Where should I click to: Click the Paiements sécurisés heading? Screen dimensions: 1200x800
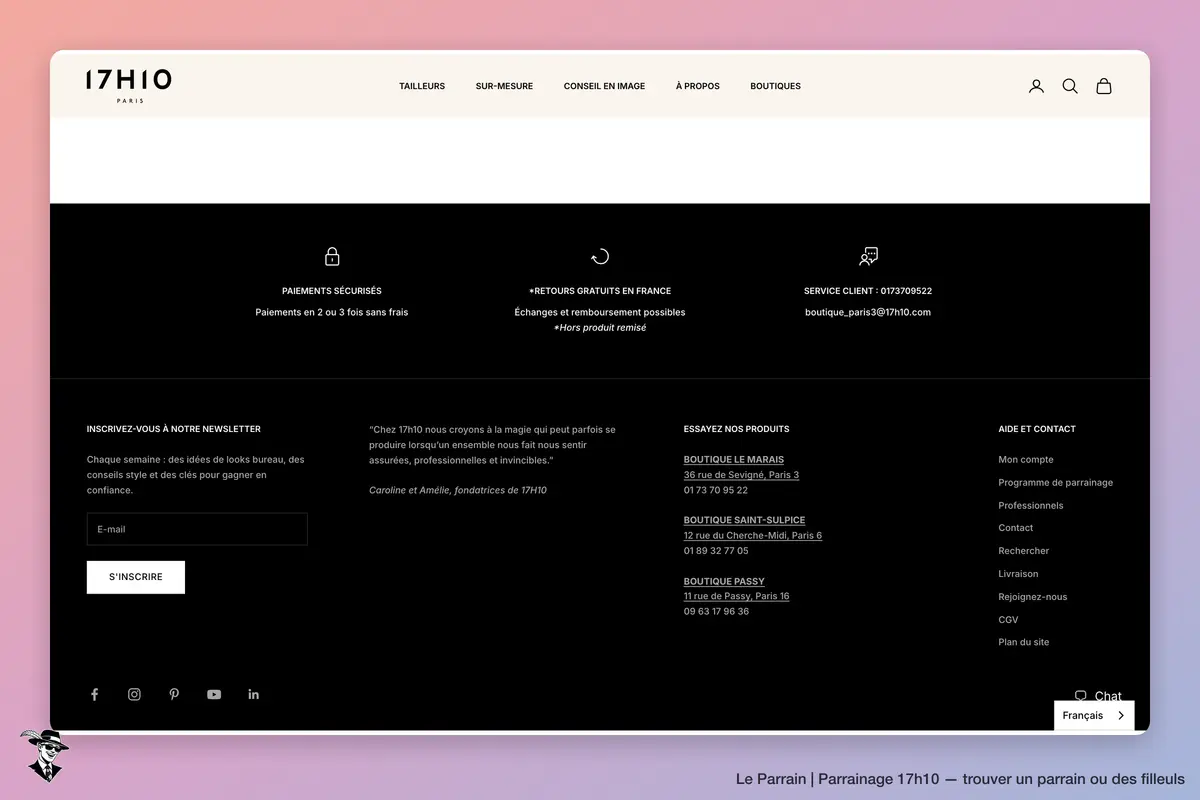332,291
